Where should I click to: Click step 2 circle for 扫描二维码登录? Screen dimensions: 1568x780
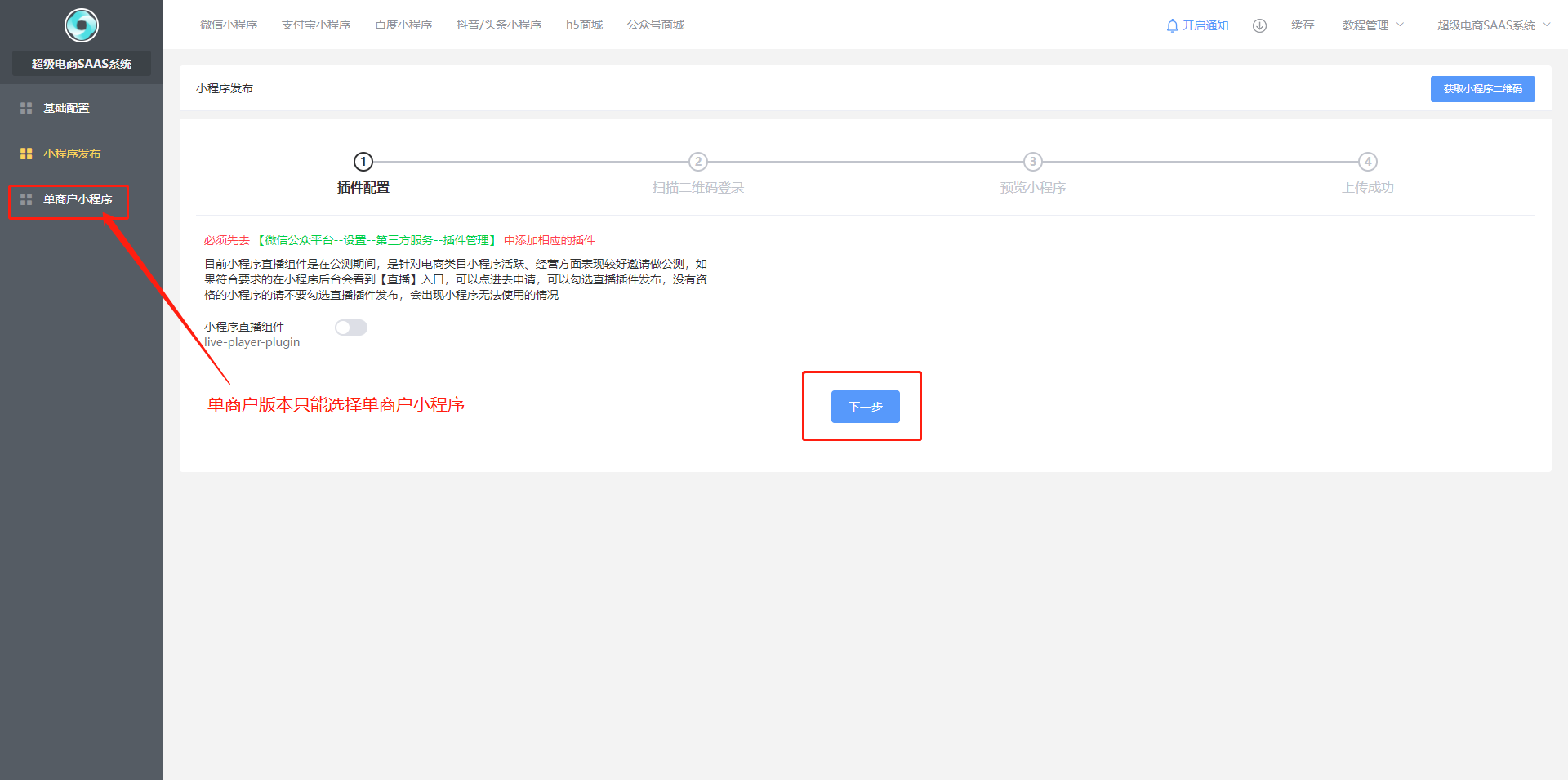697,162
